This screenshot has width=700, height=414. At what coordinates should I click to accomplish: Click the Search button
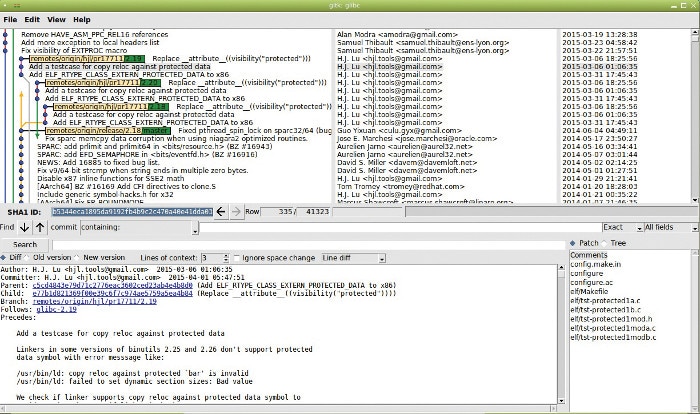25,244
